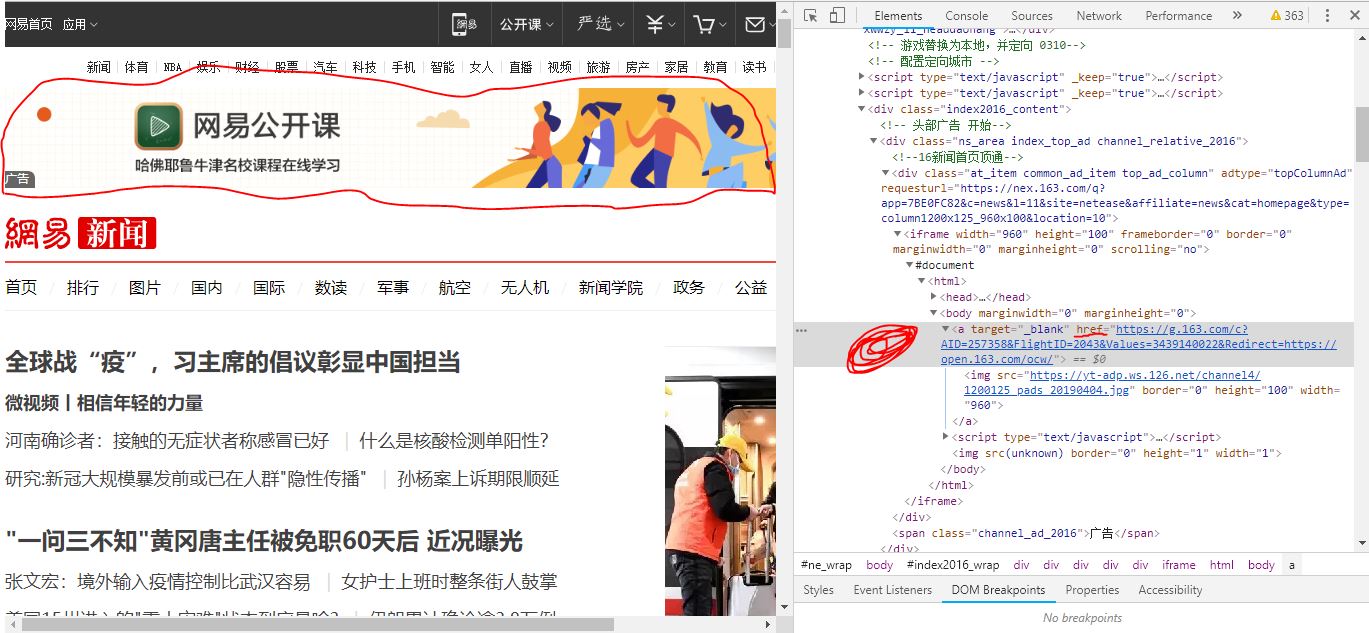Open the Event Listeners pane tab
The height and width of the screenshot is (633, 1369).
pyautogui.click(x=892, y=590)
